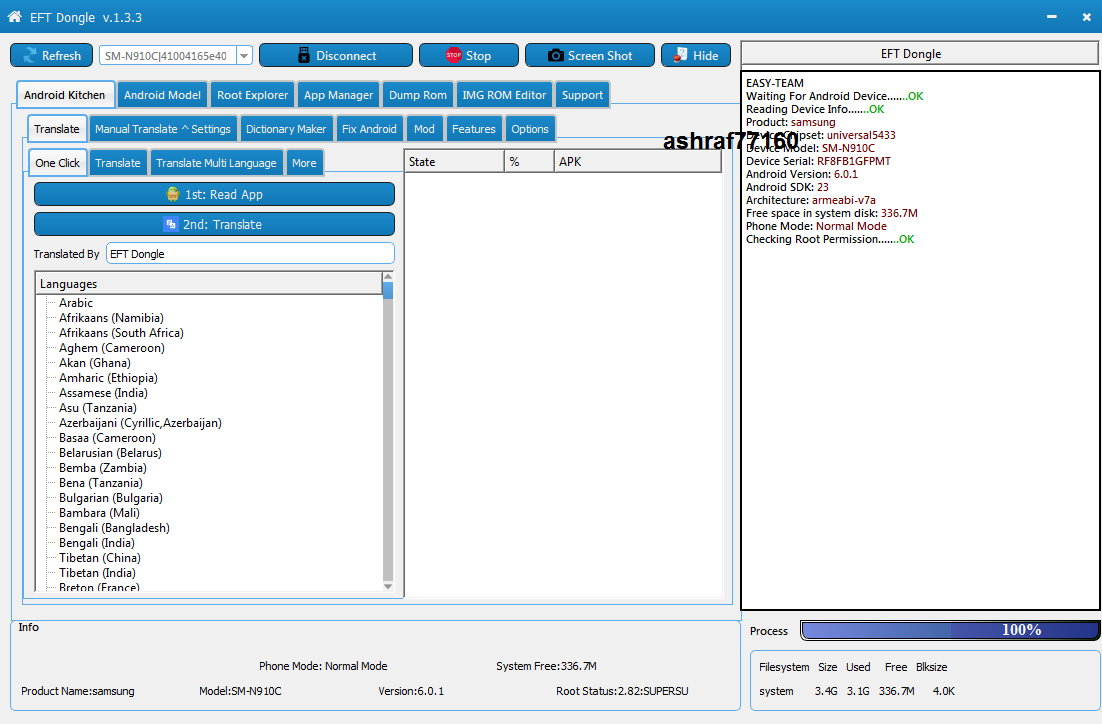The width and height of the screenshot is (1102, 724).
Task: Click the 2nd: Translate button
Action: point(214,224)
